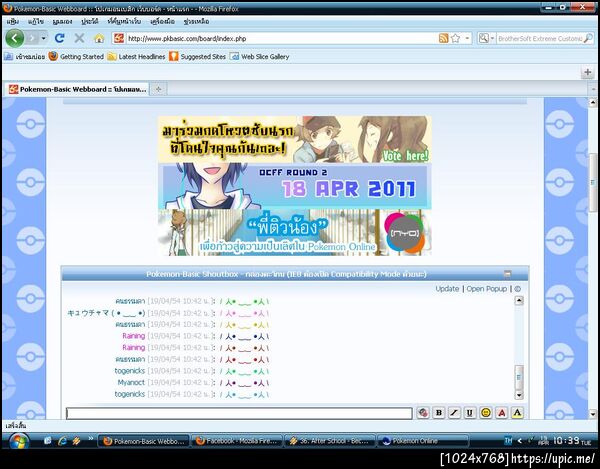Click the page scrollbar down arrow

coord(593,414)
